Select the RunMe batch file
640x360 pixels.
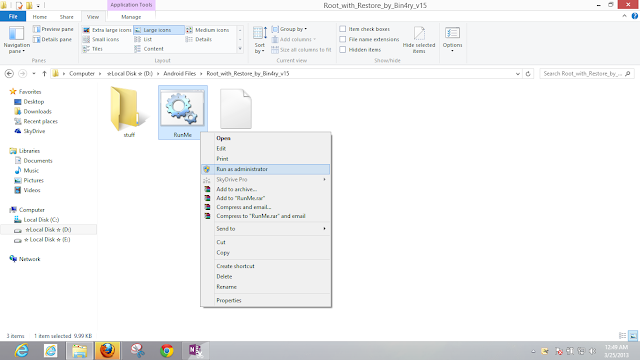(x=182, y=112)
